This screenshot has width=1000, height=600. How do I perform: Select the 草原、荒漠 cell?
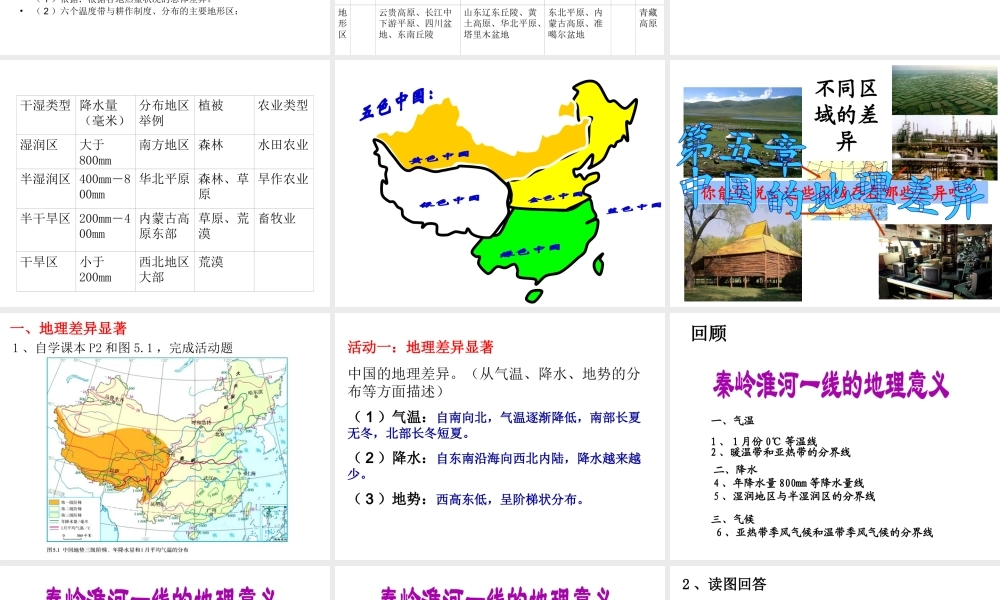[224, 230]
